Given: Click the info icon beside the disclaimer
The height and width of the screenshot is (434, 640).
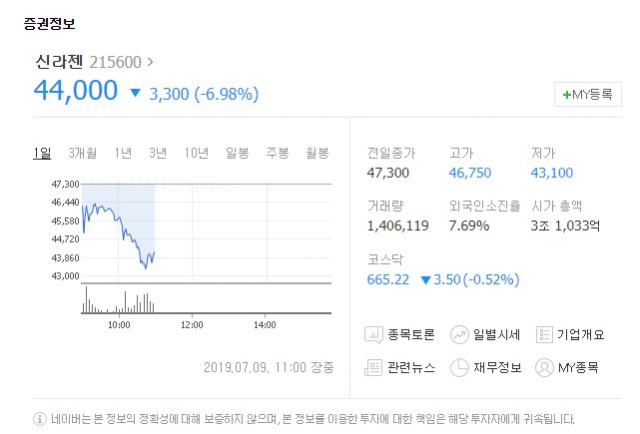Looking at the screenshot, I should pyautogui.click(x=40, y=418).
